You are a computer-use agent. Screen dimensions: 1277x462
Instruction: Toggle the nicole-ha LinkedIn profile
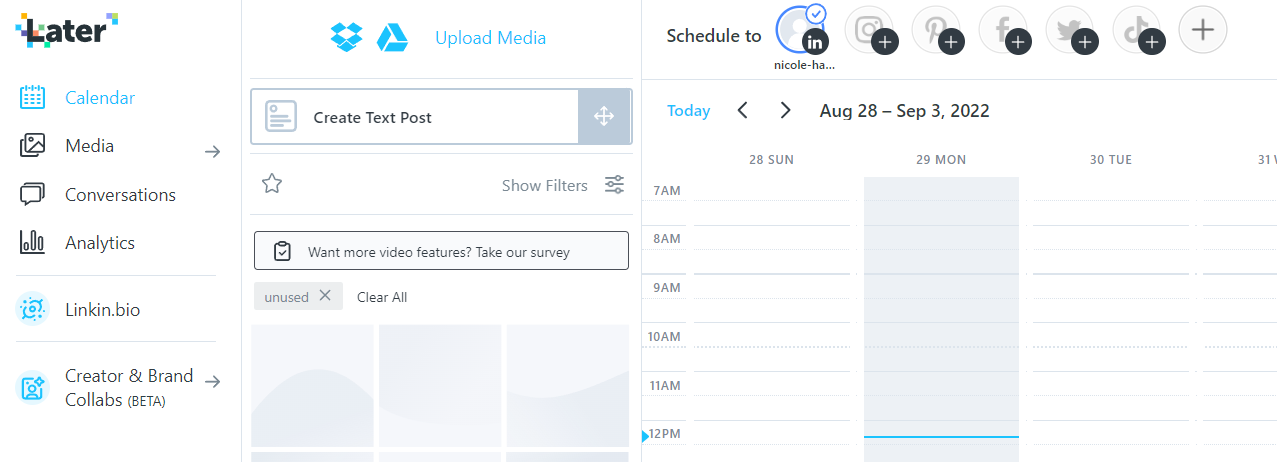tap(803, 29)
